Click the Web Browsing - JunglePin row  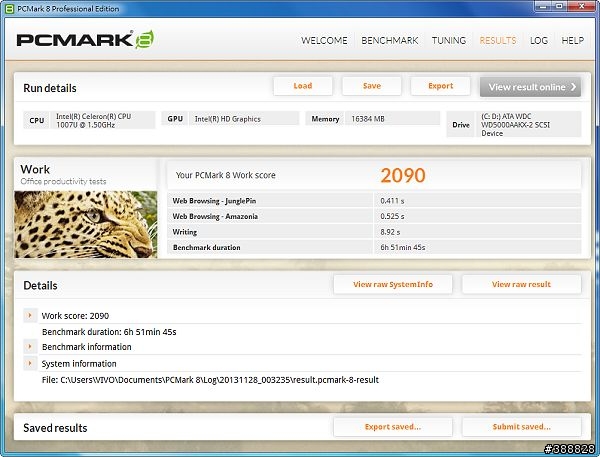click(x=374, y=201)
